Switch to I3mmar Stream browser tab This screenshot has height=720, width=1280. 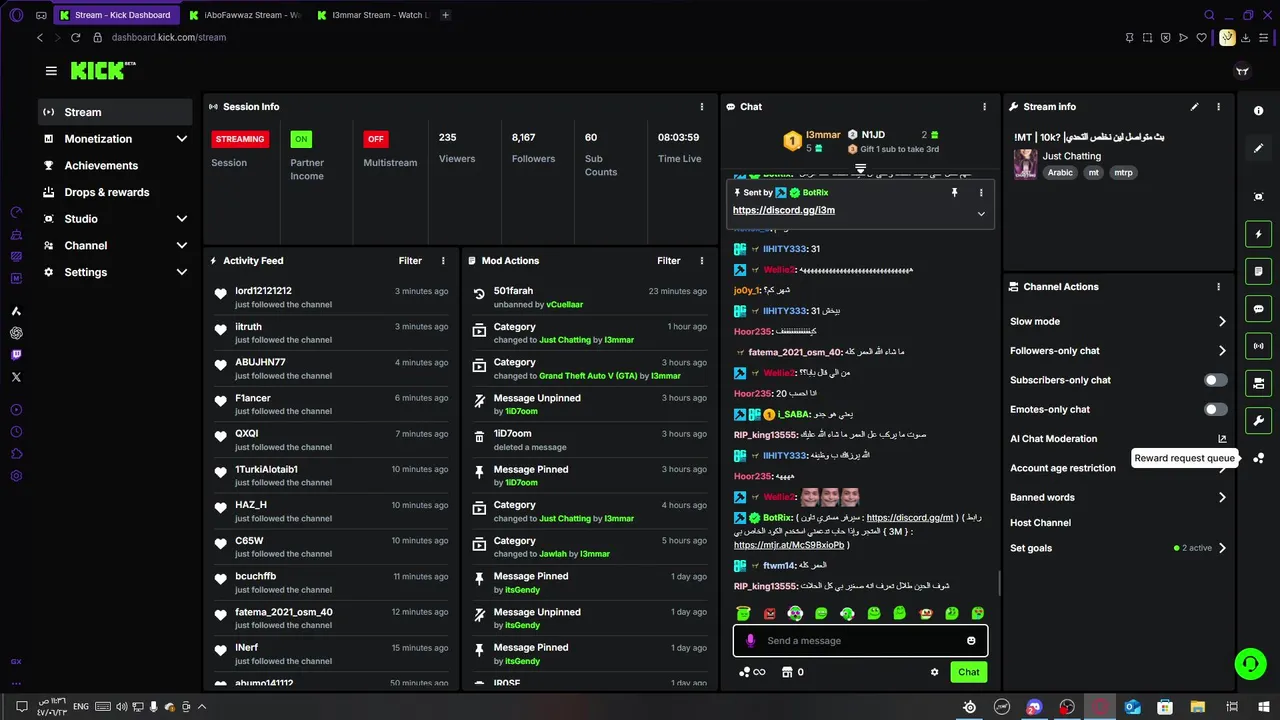point(373,15)
